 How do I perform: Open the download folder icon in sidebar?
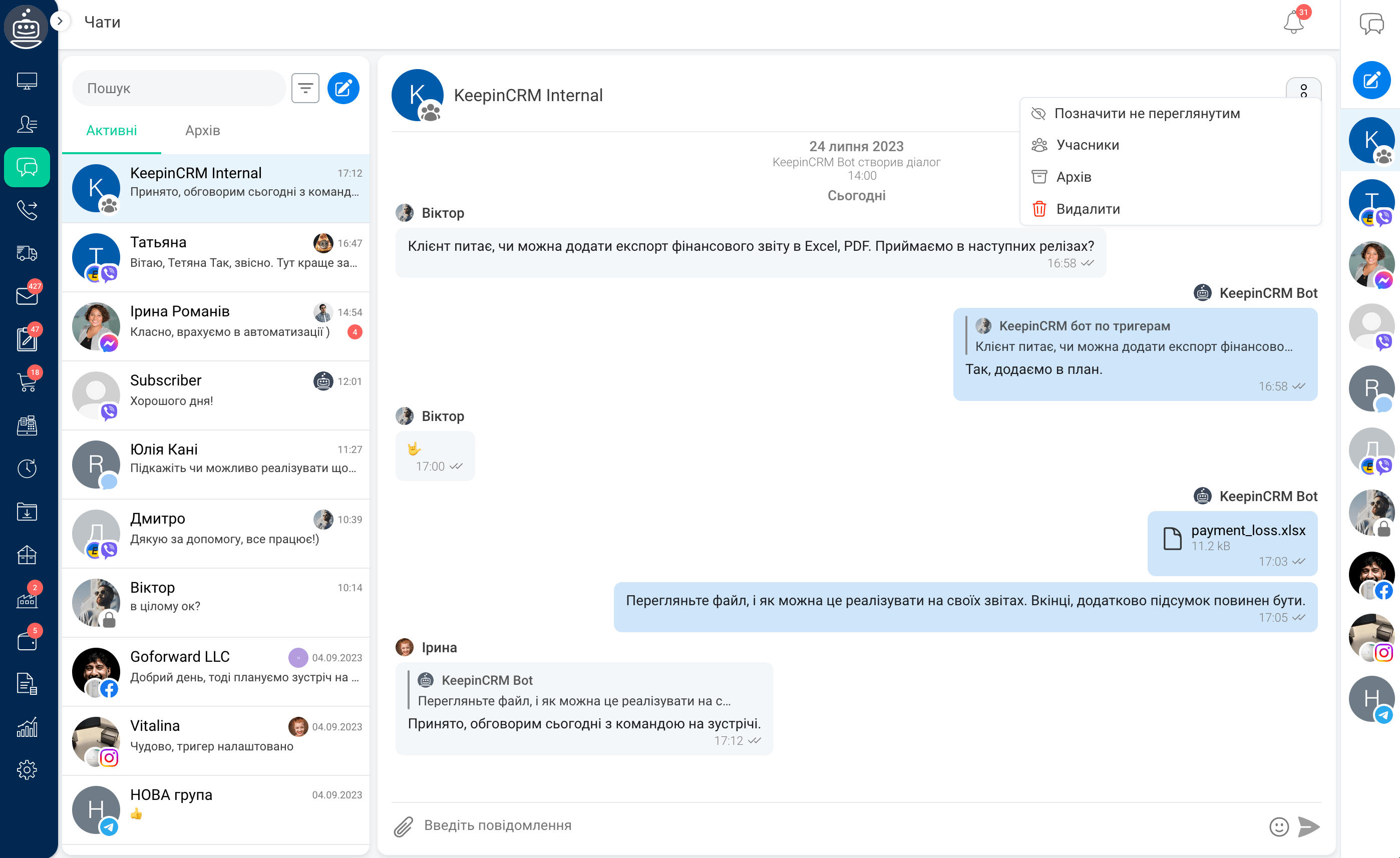coord(27,512)
